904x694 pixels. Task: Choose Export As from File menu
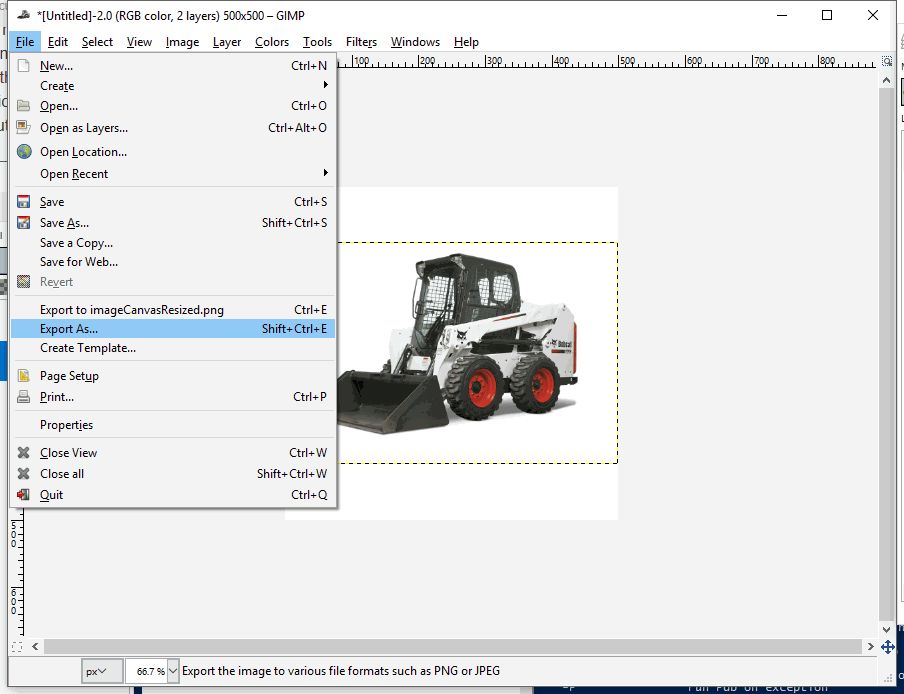click(x=172, y=329)
